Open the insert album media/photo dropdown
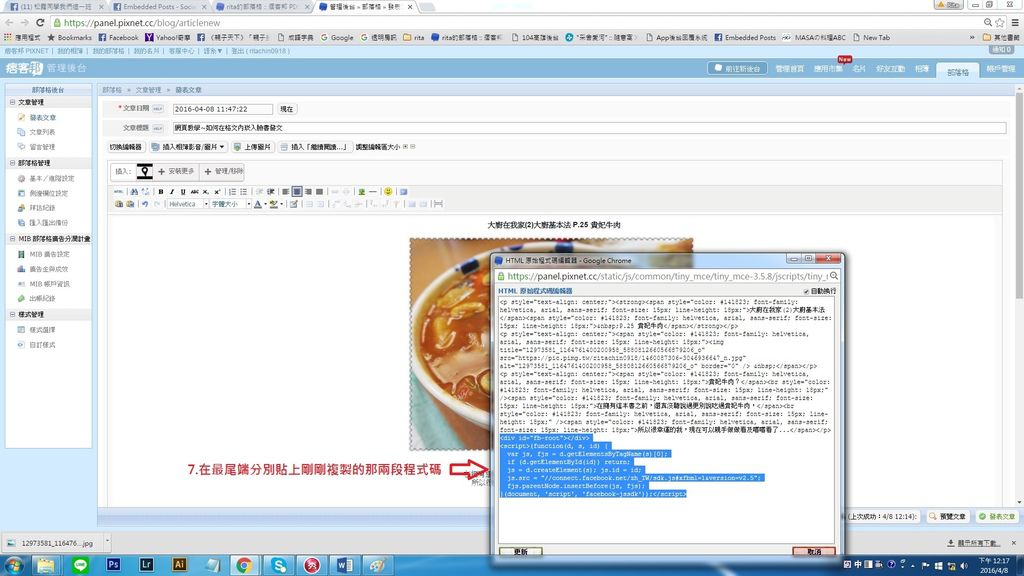The height and width of the screenshot is (576, 1024). (x=187, y=147)
